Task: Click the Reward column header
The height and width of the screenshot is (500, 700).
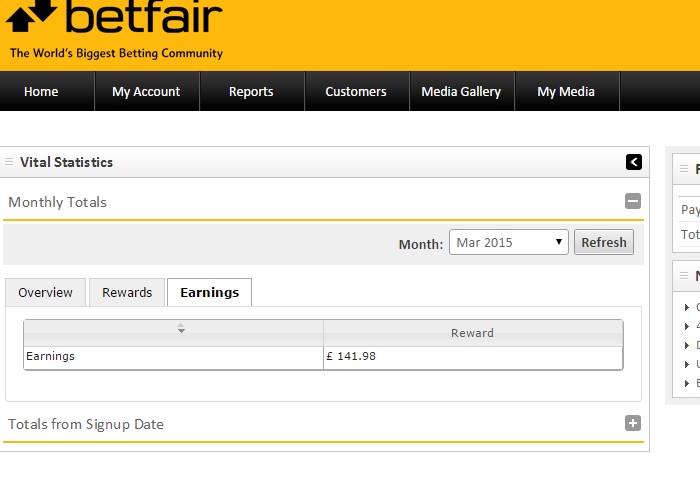Action: click(472, 333)
